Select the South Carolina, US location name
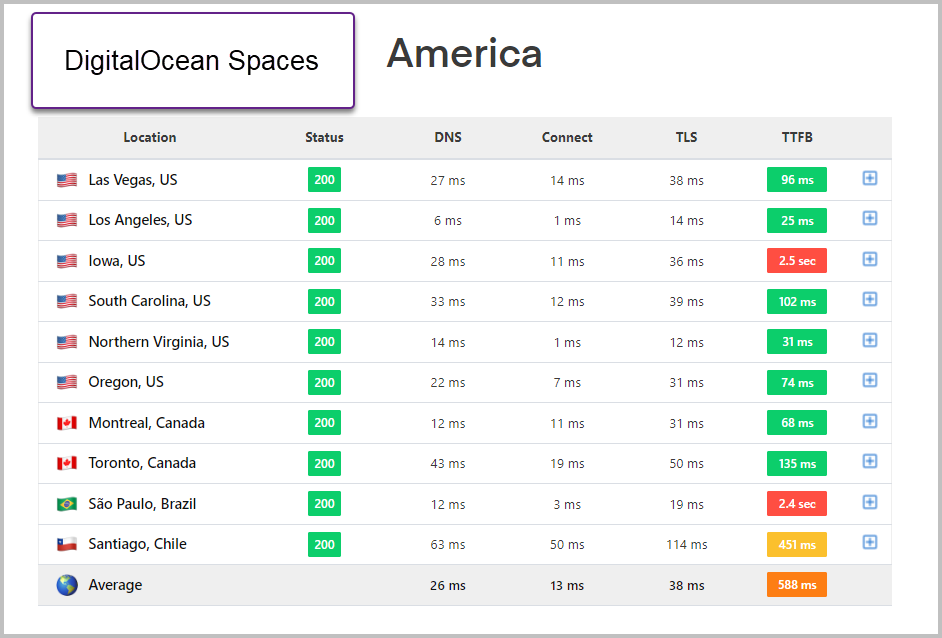This screenshot has height=638, width=942. tap(150, 301)
